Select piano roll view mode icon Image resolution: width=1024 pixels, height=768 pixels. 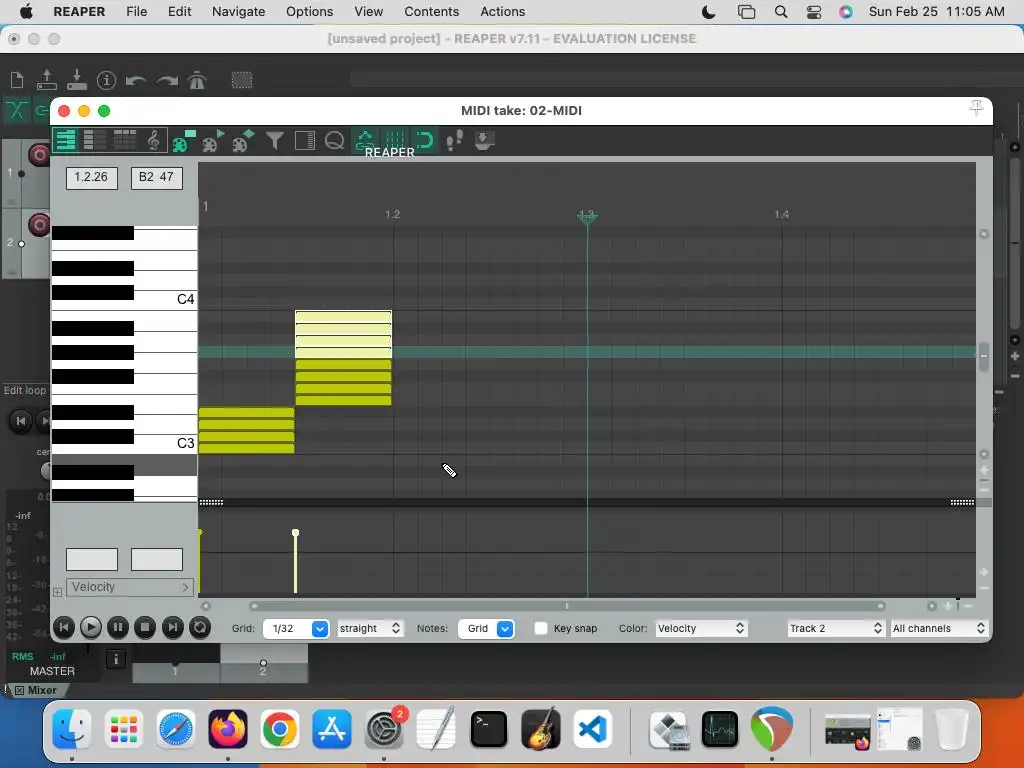click(x=65, y=140)
